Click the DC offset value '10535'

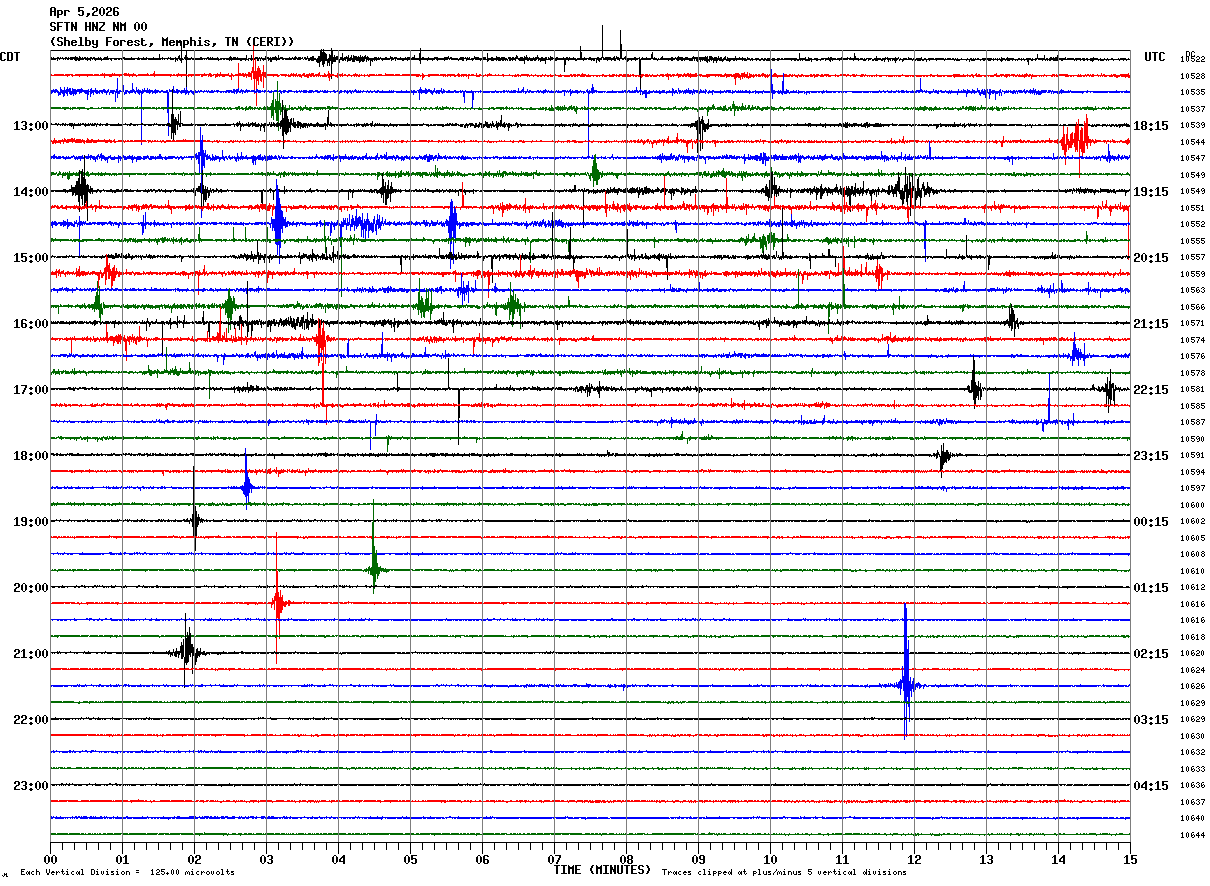click(1192, 92)
